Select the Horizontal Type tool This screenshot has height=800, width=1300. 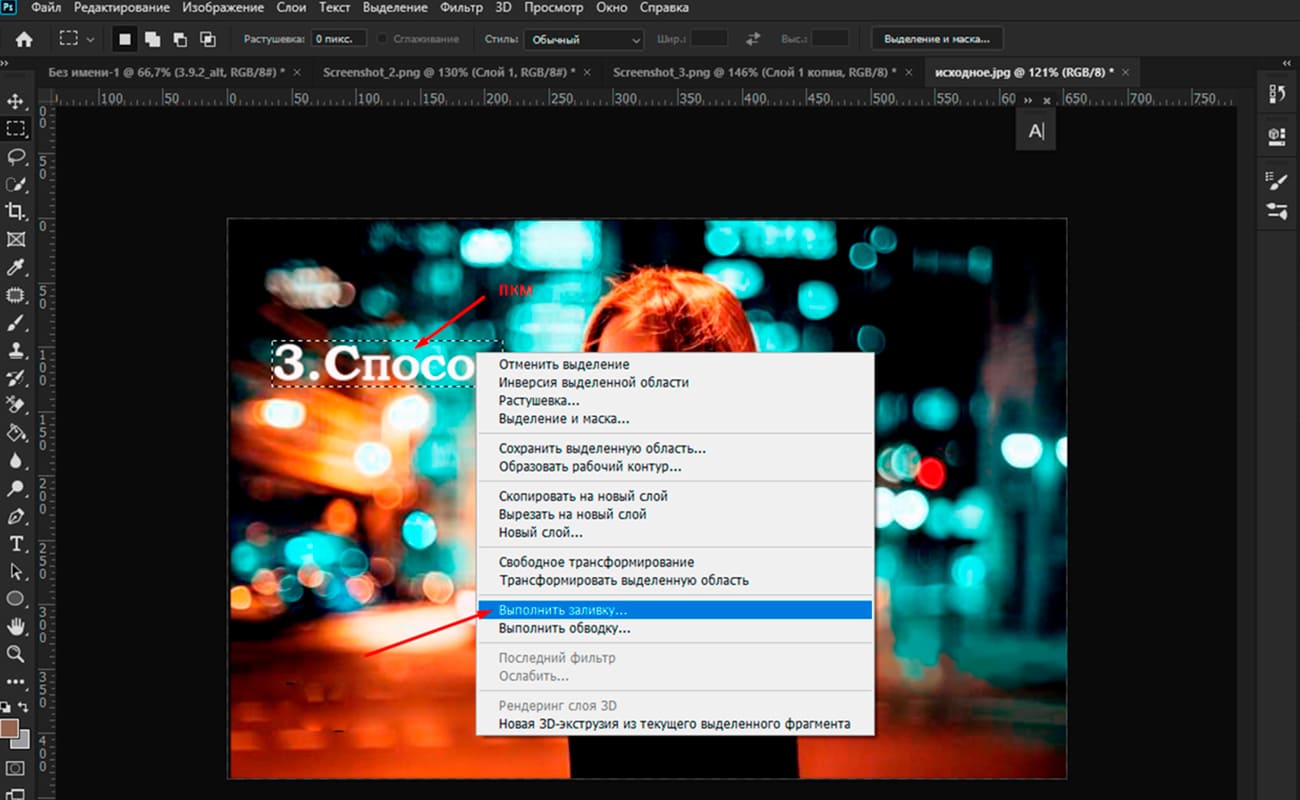pyautogui.click(x=16, y=544)
